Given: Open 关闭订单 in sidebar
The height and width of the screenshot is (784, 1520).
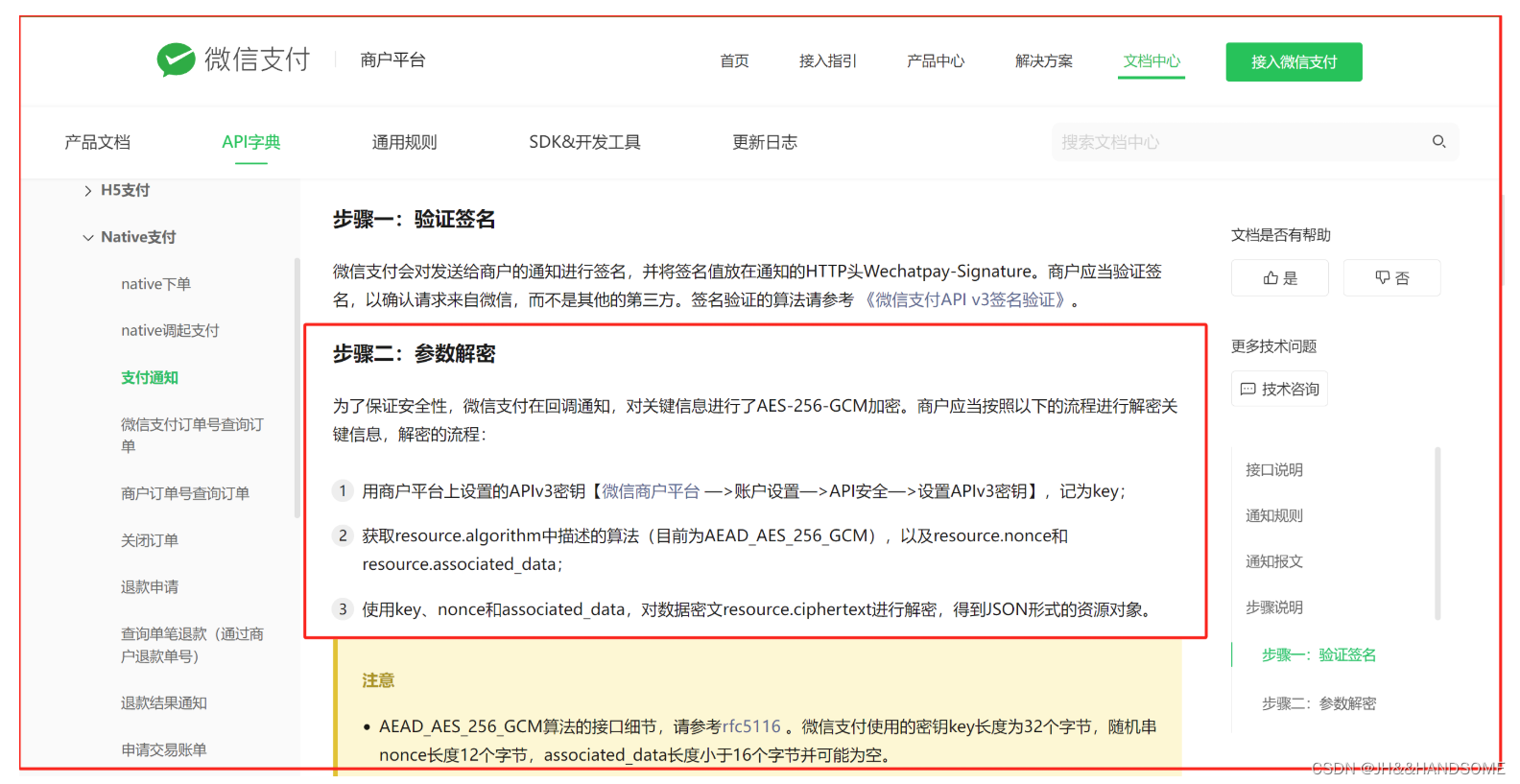Looking at the screenshot, I should 150,540.
